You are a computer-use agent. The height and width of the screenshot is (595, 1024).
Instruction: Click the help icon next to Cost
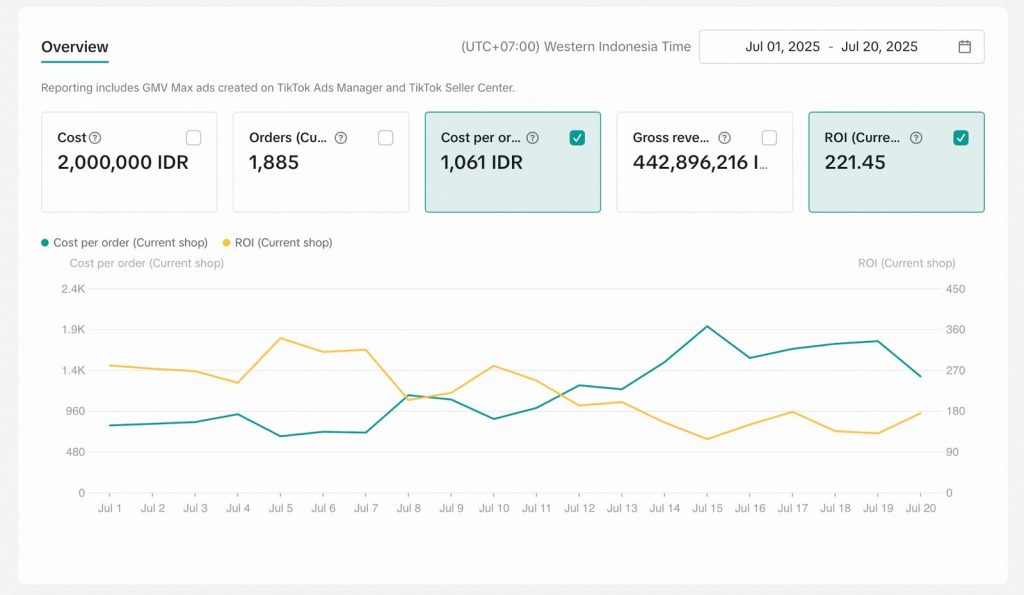point(95,138)
